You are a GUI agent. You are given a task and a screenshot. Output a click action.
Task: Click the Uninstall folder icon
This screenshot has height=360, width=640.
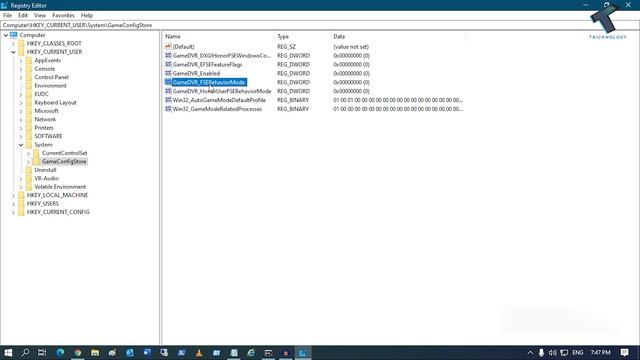(x=29, y=170)
